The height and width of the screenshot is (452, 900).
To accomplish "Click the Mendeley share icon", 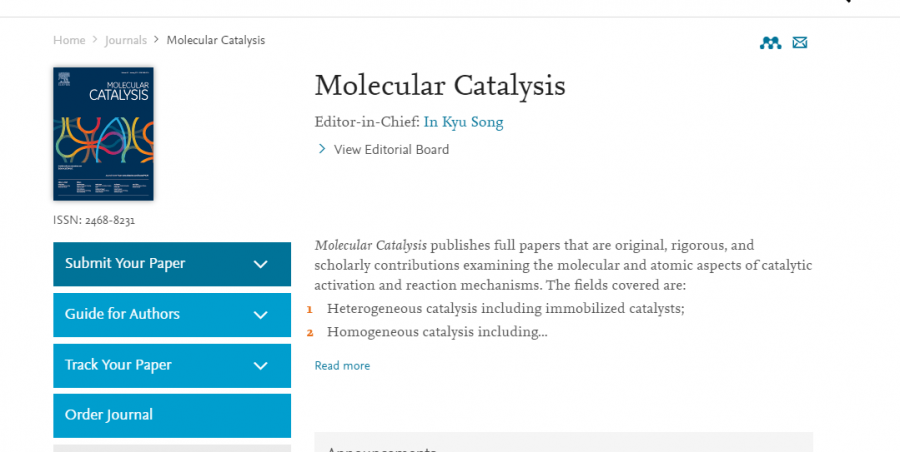I will pos(770,42).
